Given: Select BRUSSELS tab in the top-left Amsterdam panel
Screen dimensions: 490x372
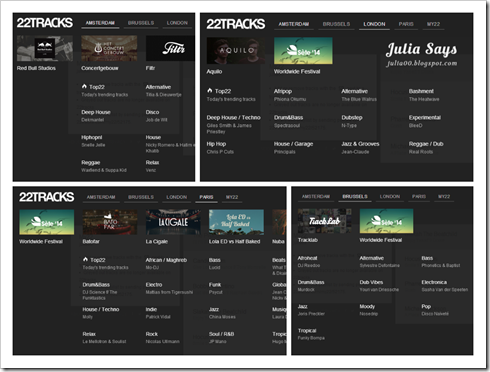Looking at the screenshot, I should (141, 23).
